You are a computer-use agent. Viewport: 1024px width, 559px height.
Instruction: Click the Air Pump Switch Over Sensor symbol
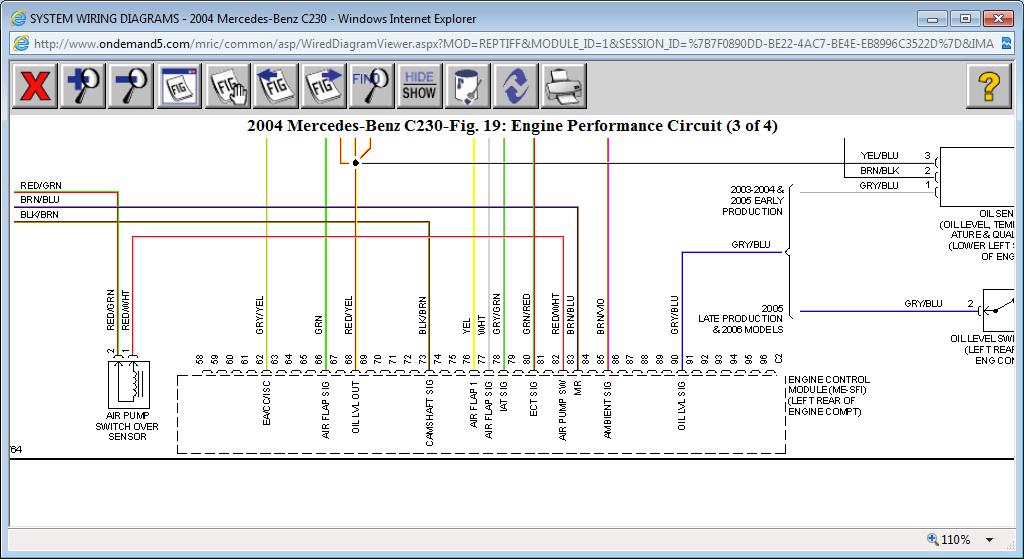[x=127, y=383]
